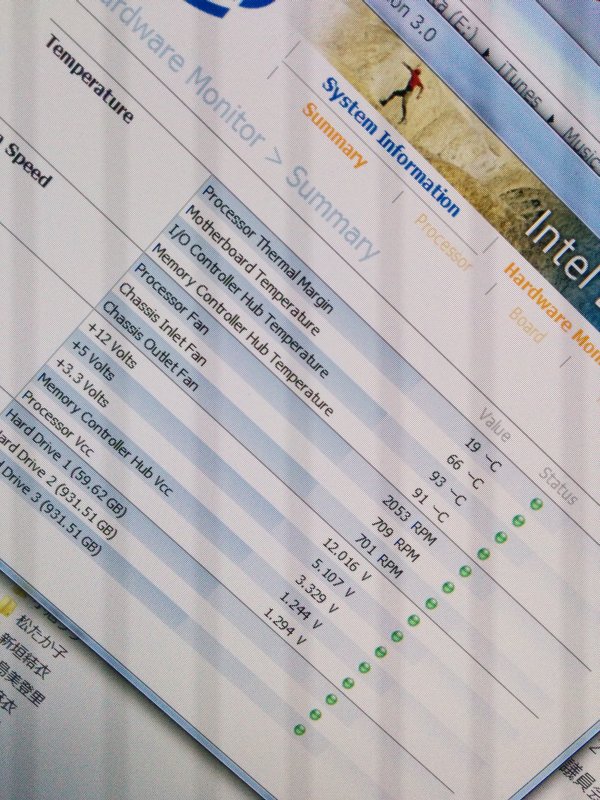The height and width of the screenshot is (800, 600).
Task: Click the Memory Controller Hub Vcc status light
Action: 364,667
